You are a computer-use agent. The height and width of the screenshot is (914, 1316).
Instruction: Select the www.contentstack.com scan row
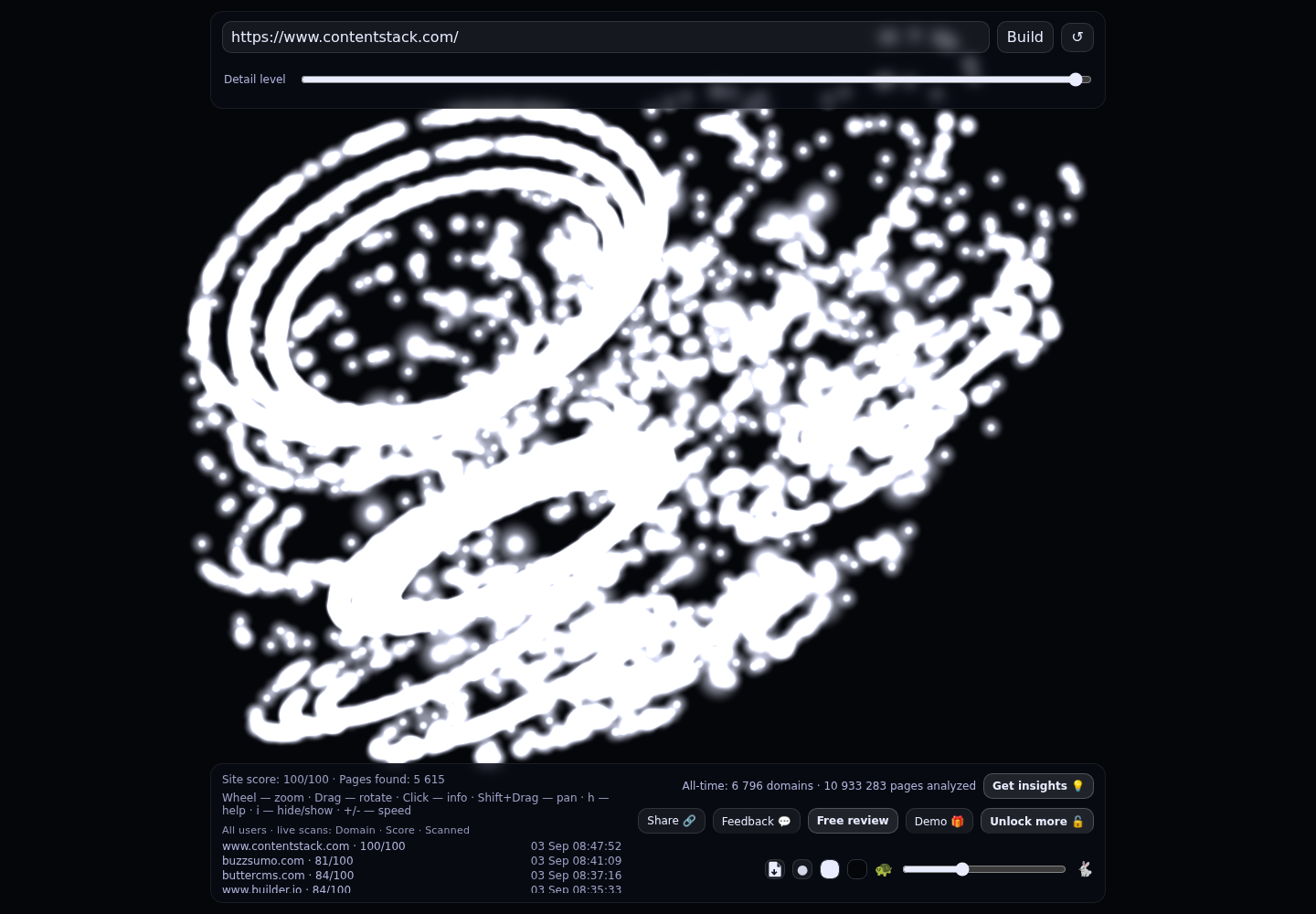[x=421, y=846]
